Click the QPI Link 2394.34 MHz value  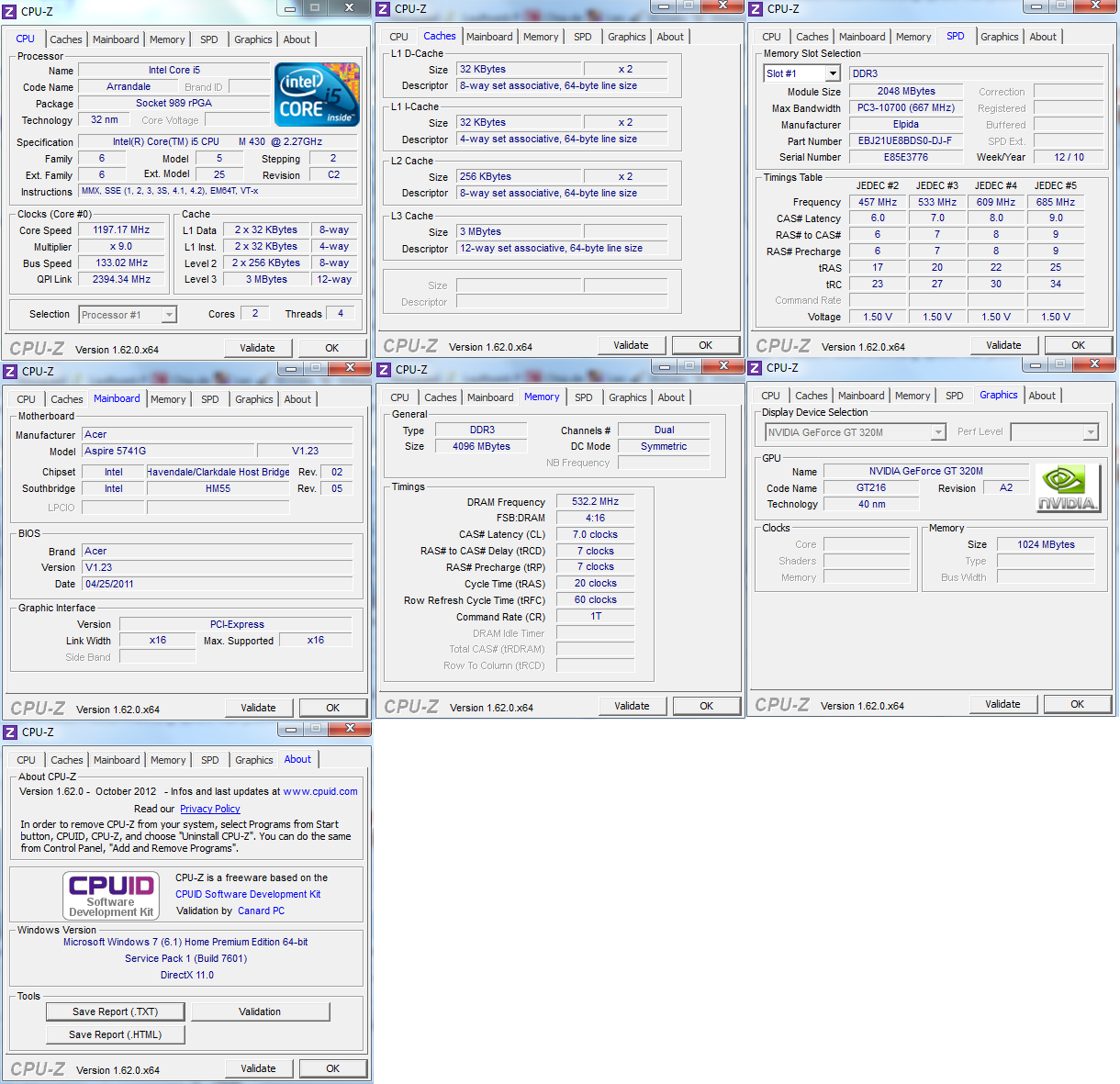(121, 280)
